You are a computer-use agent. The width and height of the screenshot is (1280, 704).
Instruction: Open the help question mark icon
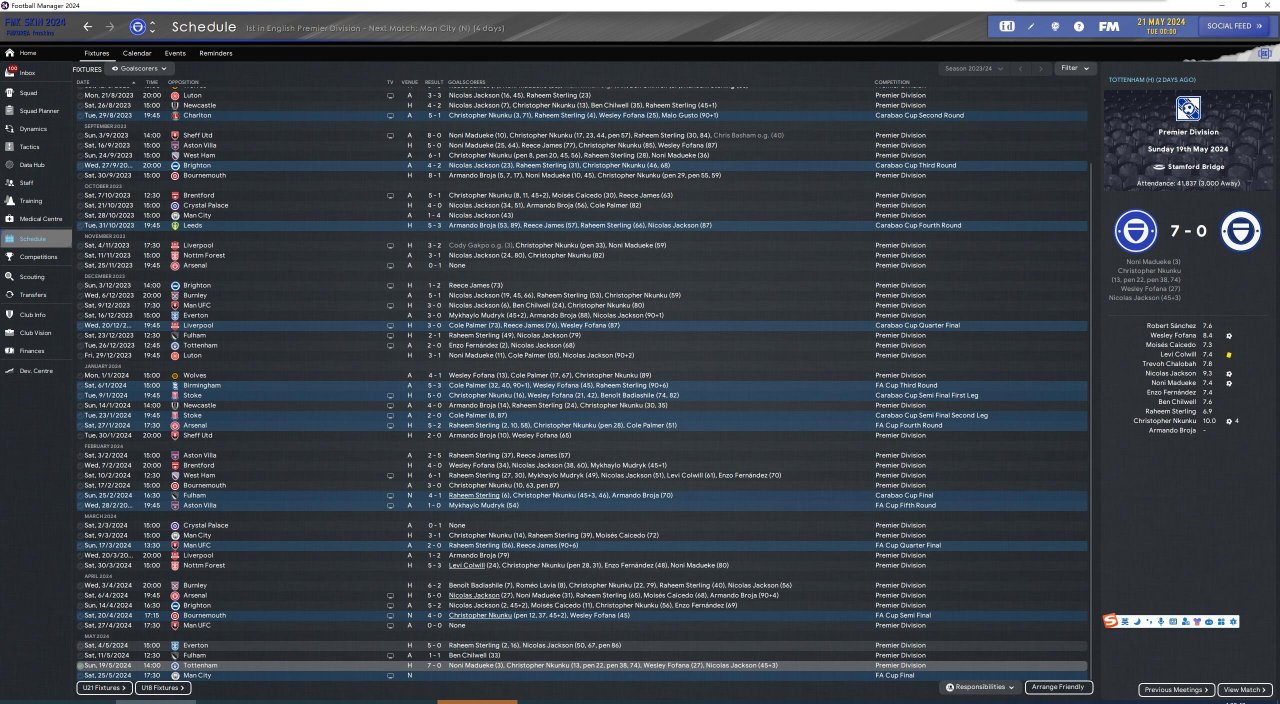(1079, 26)
